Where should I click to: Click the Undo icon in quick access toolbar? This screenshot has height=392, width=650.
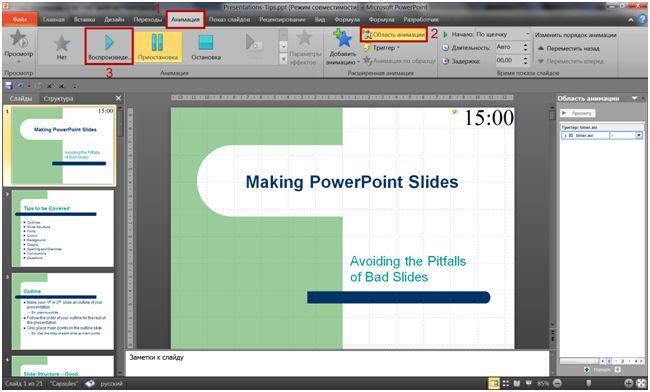click(x=20, y=86)
